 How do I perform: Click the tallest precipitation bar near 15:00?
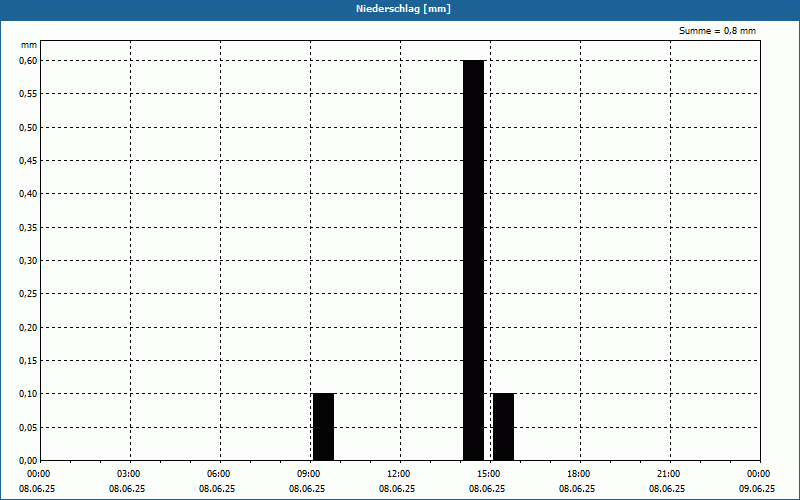[473, 260]
